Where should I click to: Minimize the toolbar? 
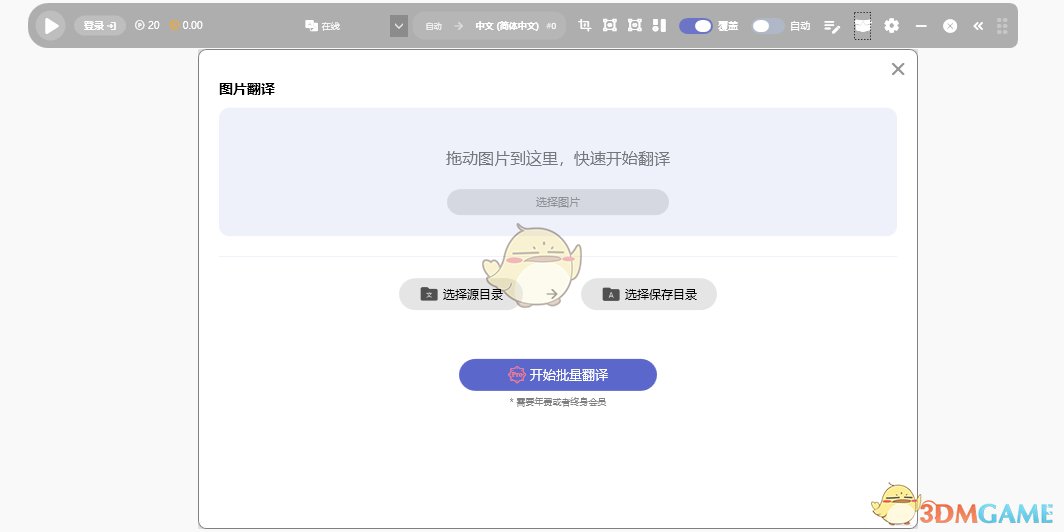(x=921, y=26)
